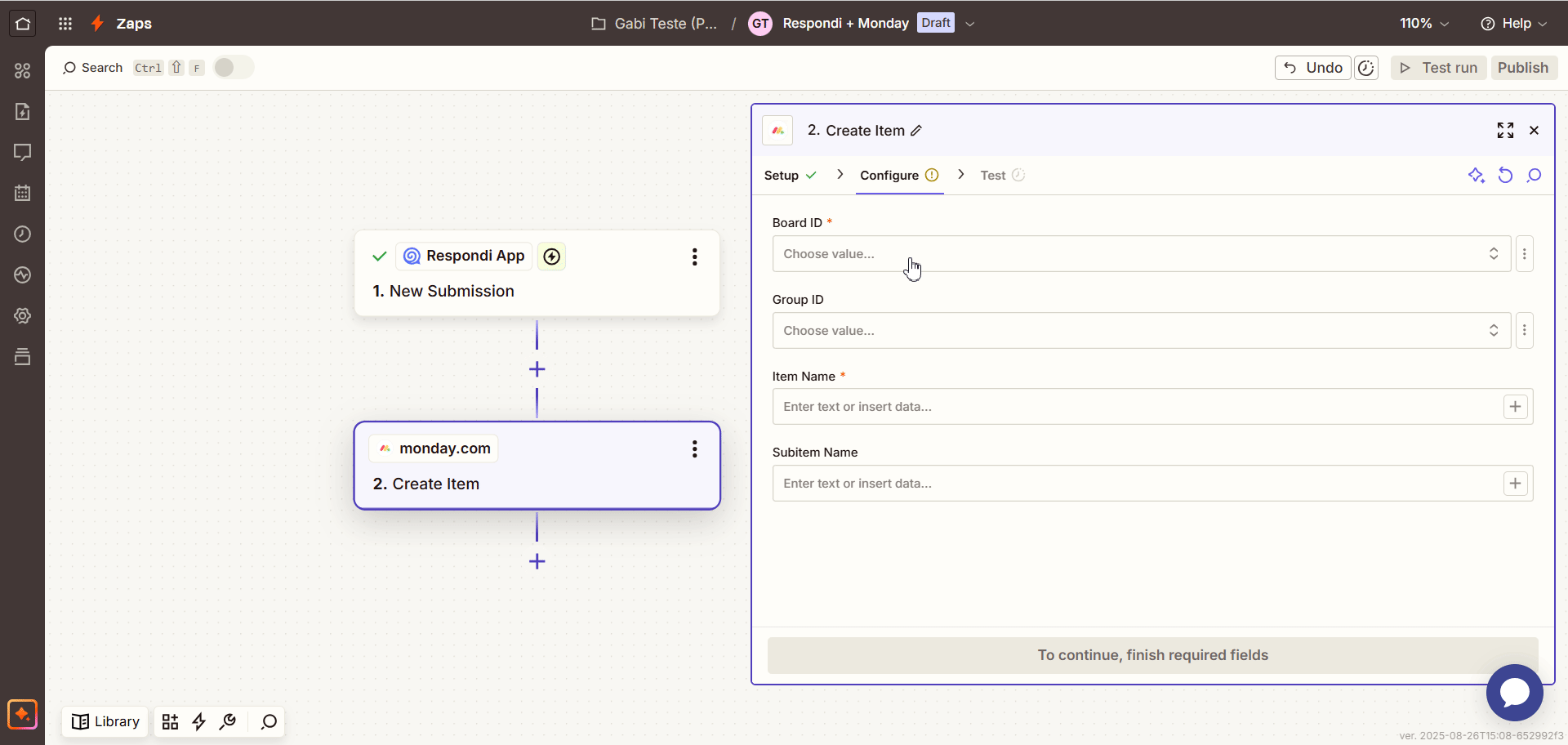Click the wrench tools icon in bottom toolbar
This screenshot has width=1568, height=745.
[x=228, y=722]
